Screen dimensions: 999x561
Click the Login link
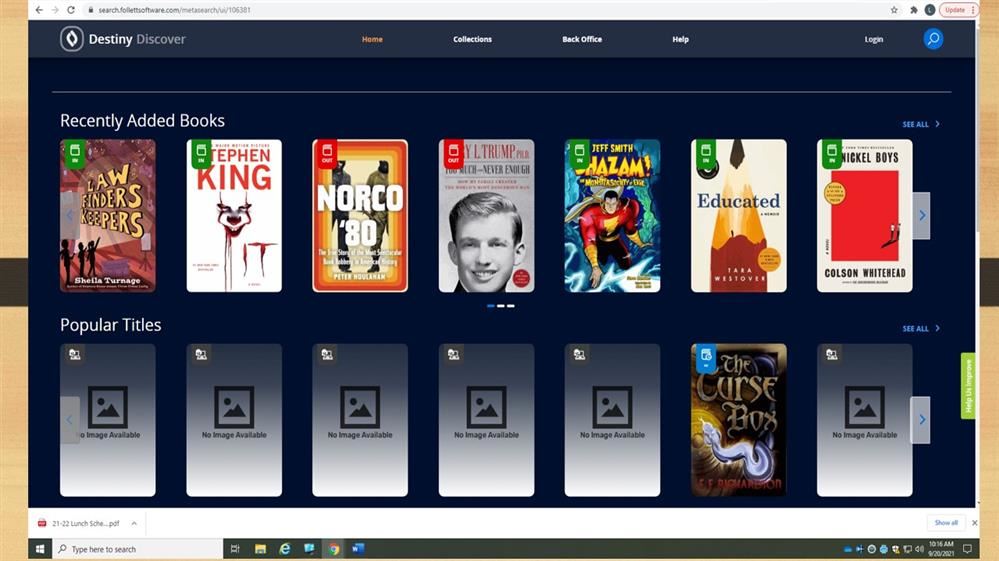tap(873, 39)
